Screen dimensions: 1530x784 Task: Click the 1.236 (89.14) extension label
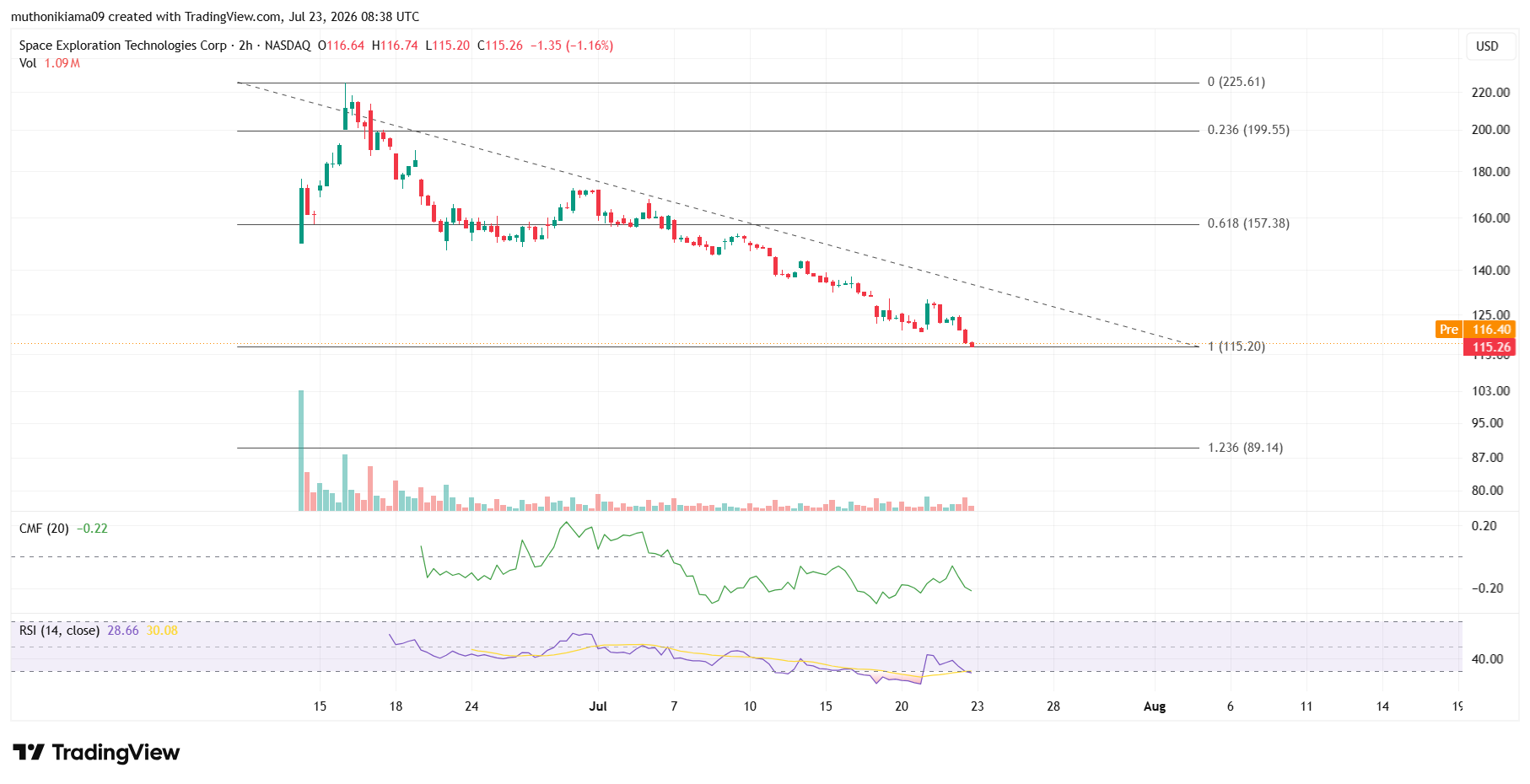(1245, 448)
